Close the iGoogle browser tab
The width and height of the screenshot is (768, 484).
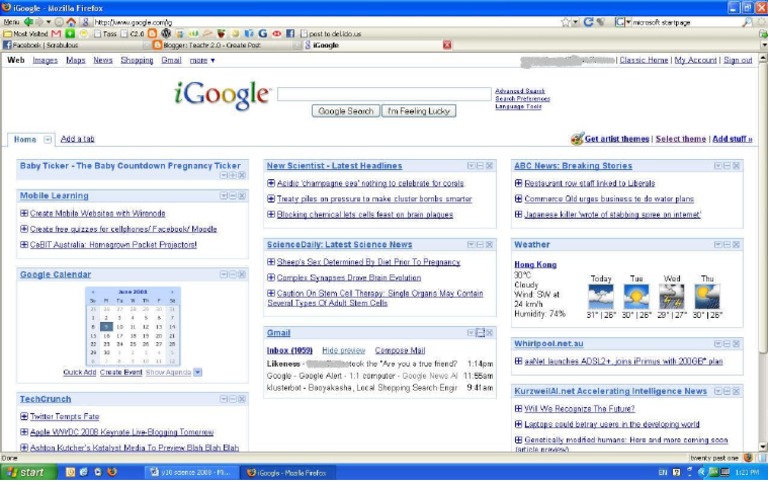tap(447, 45)
